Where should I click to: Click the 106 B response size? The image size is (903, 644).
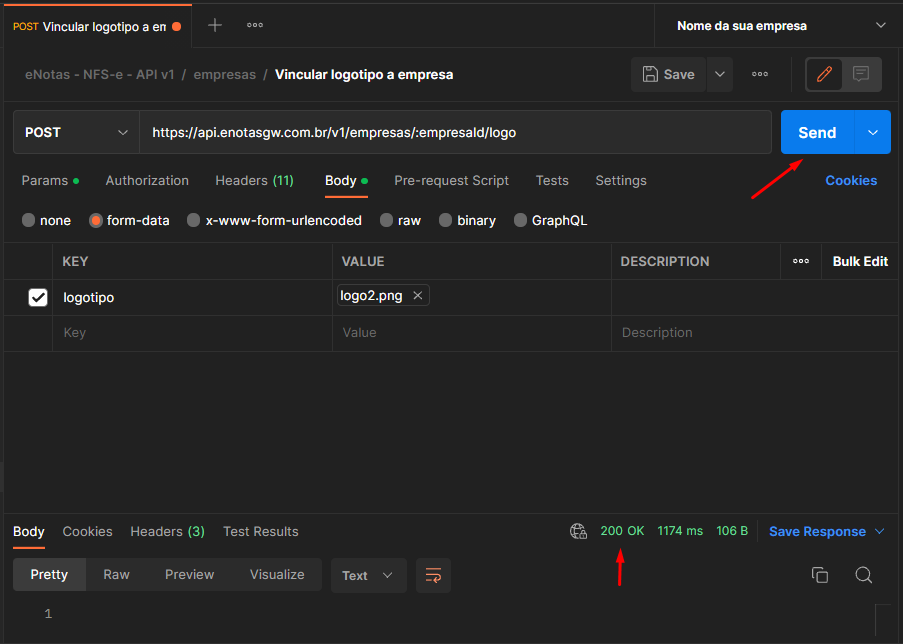click(732, 531)
